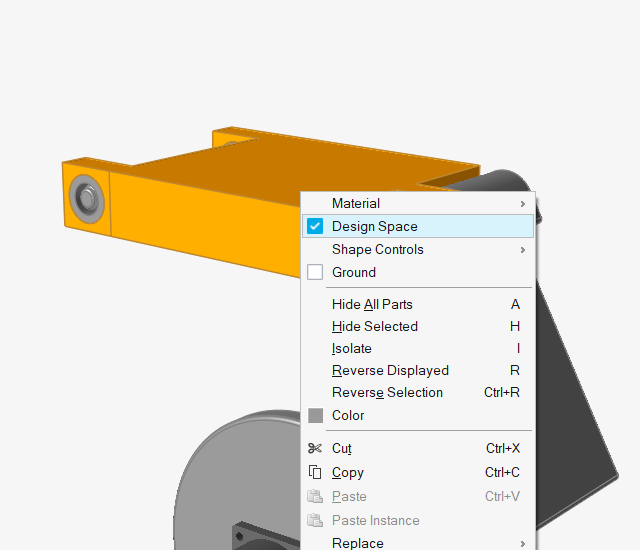This screenshot has height=550, width=640.
Task: Click the bolt washer on the orange bracket
Action: [84, 198]
